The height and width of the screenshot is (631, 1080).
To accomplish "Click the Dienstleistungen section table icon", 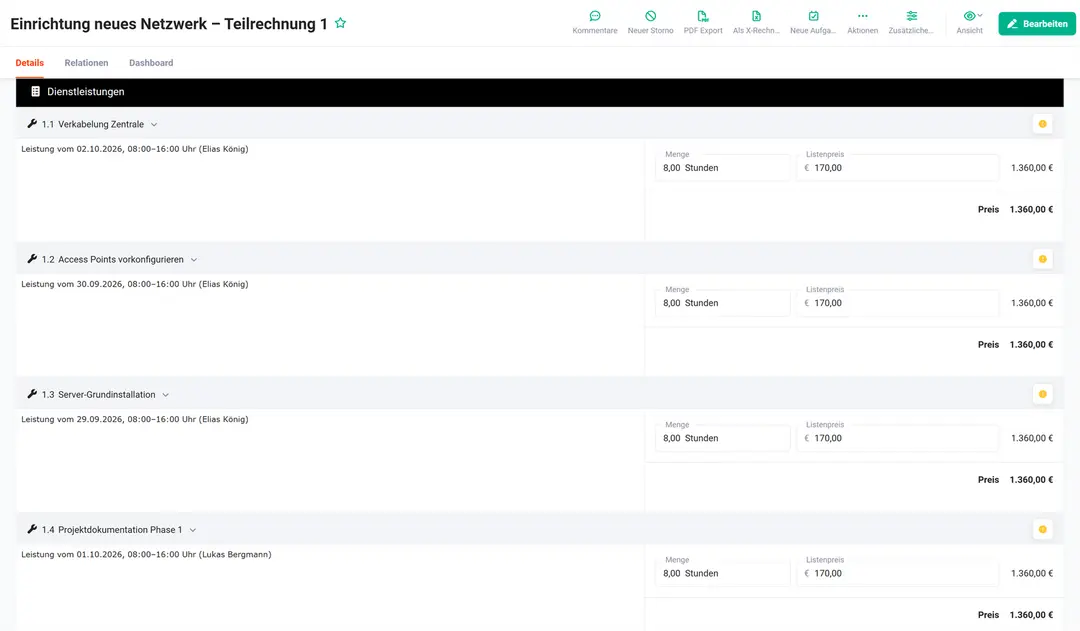I will [x=35, y=92].
